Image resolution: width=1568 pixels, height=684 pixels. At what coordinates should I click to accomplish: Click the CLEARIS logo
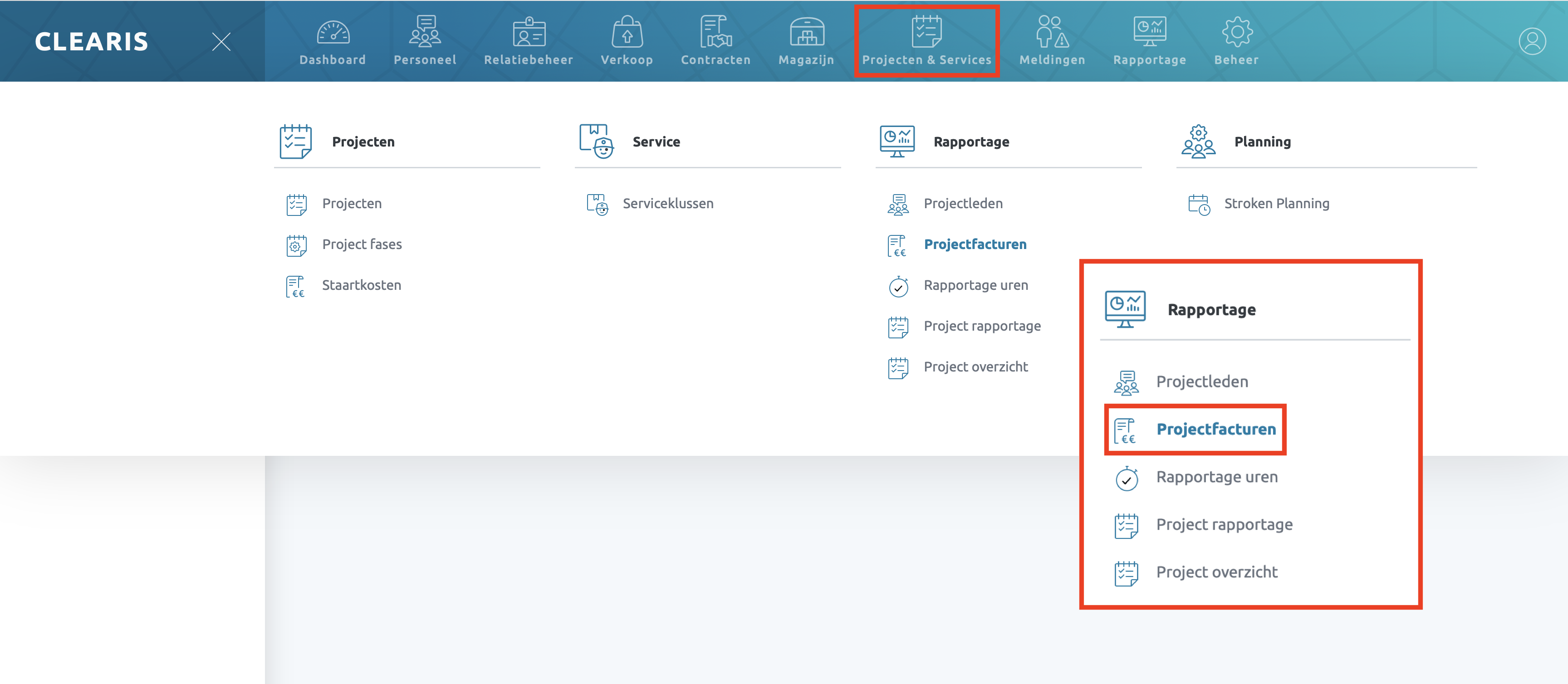coord(91,41)
